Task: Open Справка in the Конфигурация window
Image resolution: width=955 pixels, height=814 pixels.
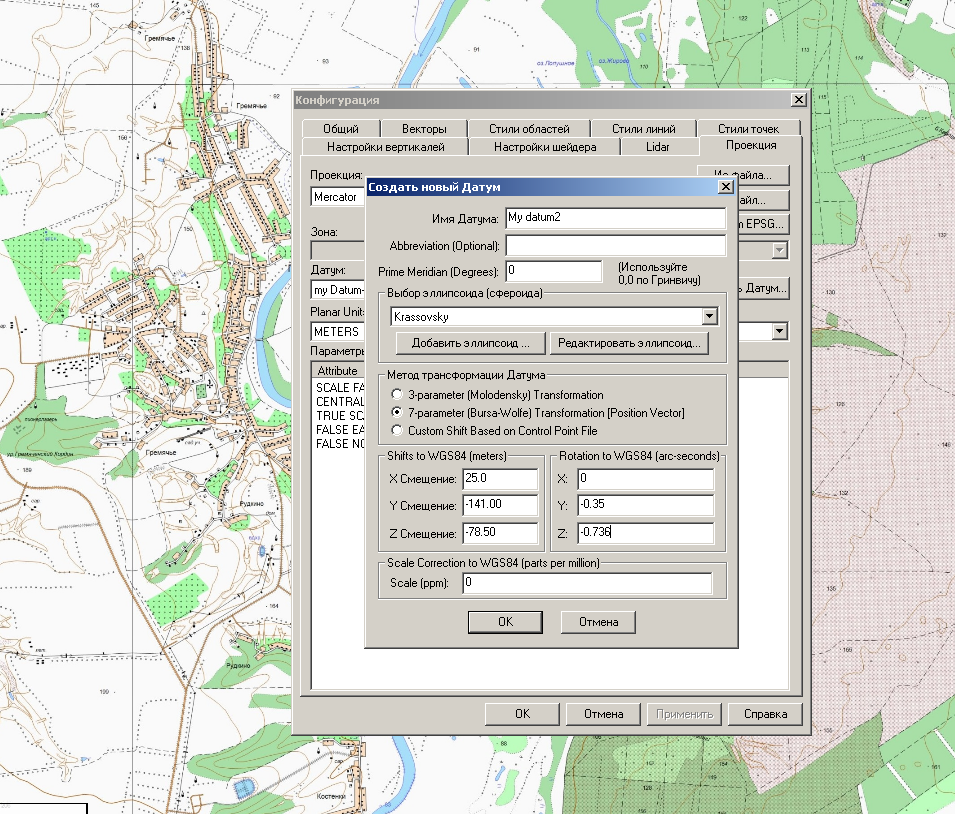Action: pos(765,714)
